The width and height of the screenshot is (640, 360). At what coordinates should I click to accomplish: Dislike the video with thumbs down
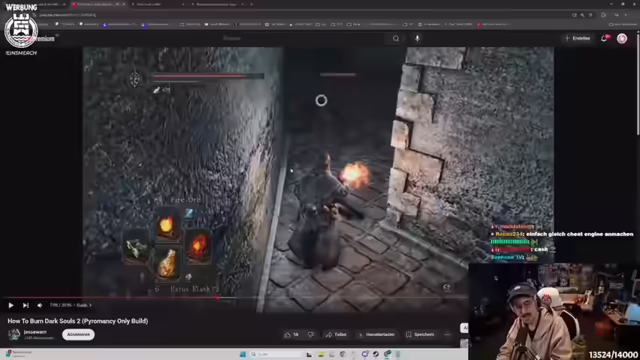[x=311, y=335]
